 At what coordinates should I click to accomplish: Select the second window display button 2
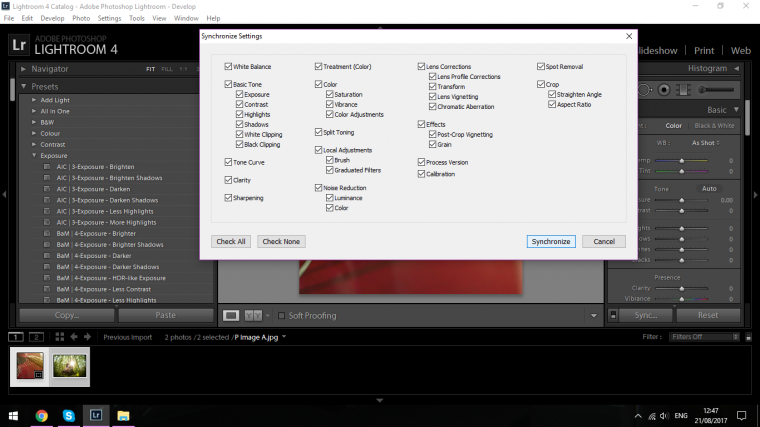(x=36, y=336)
